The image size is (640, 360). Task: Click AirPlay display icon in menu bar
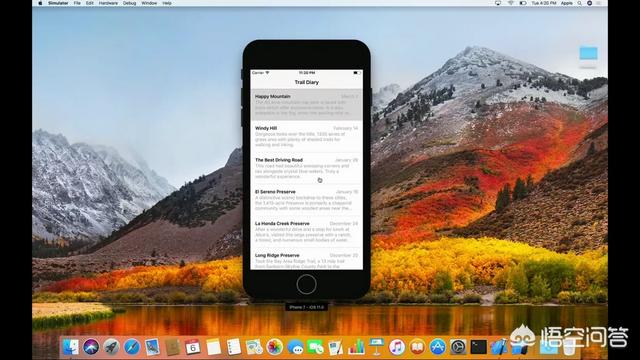click(498, 3)
